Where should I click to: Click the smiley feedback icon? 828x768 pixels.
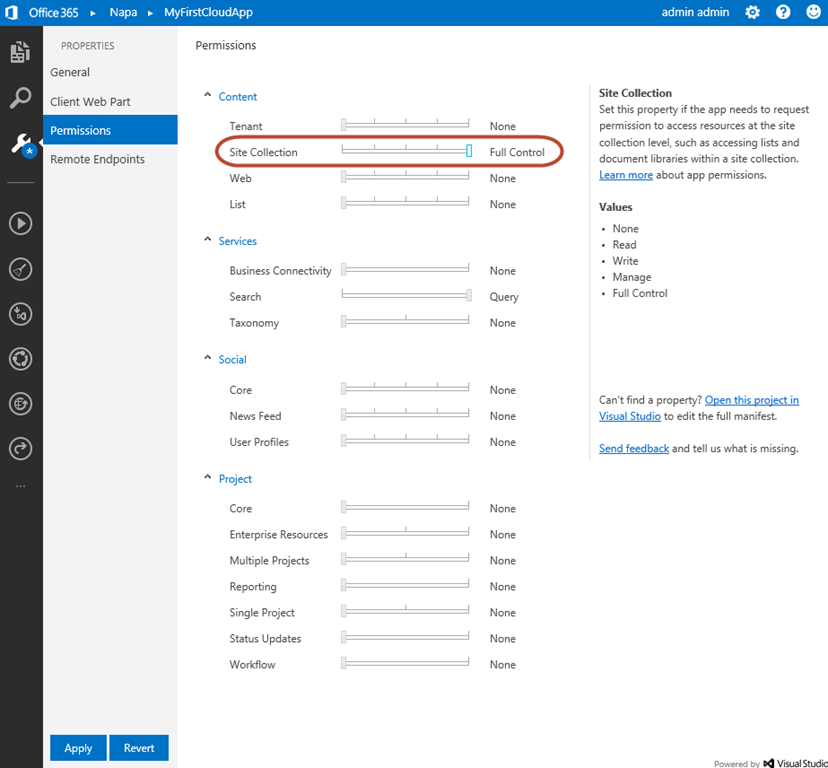(812, 12)
